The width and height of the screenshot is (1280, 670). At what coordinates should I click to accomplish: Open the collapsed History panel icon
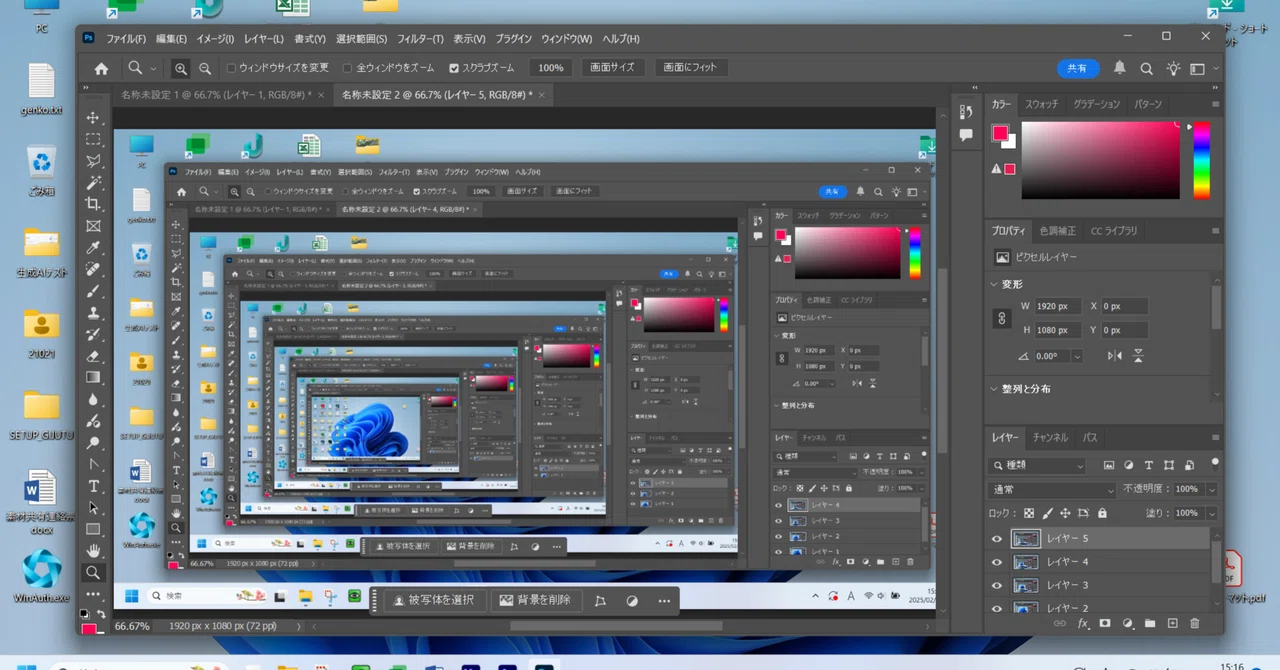(966, 112)
